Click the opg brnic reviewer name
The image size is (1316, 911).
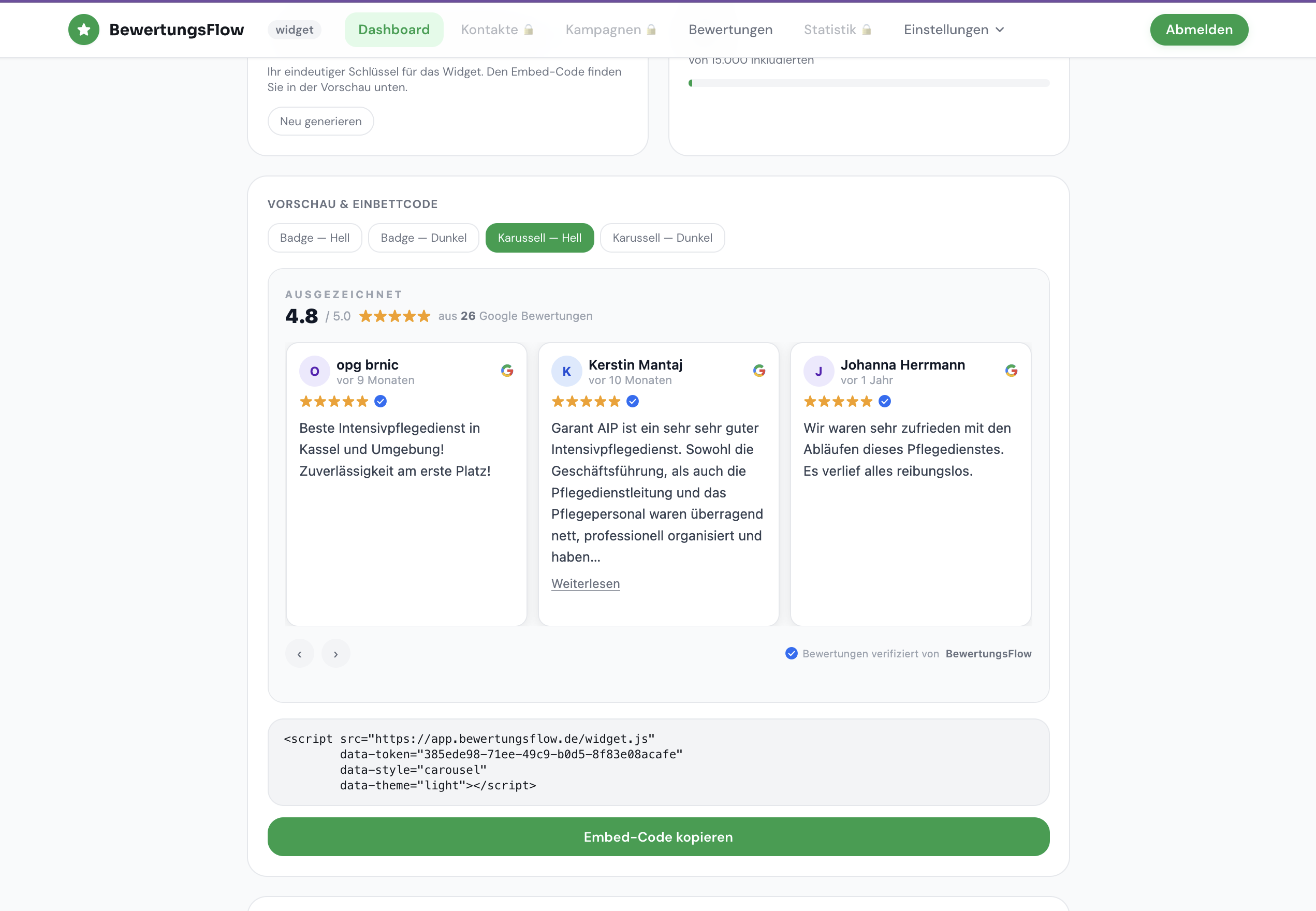point(367,365)
